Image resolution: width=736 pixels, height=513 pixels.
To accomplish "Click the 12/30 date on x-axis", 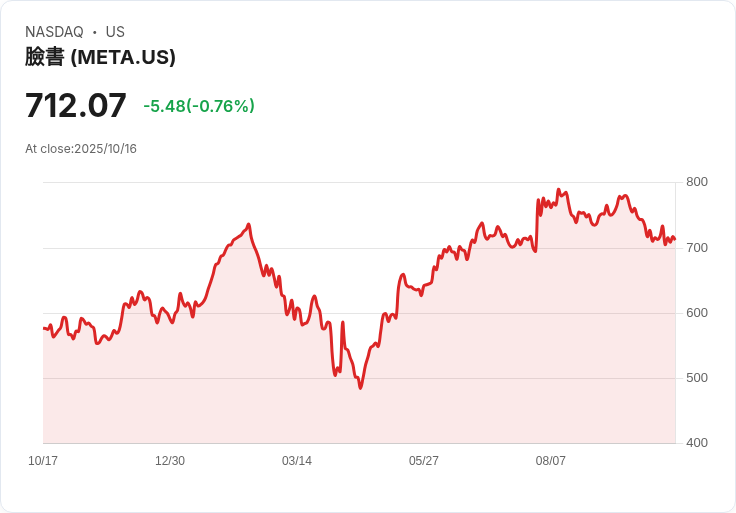I will click(170, 461).
